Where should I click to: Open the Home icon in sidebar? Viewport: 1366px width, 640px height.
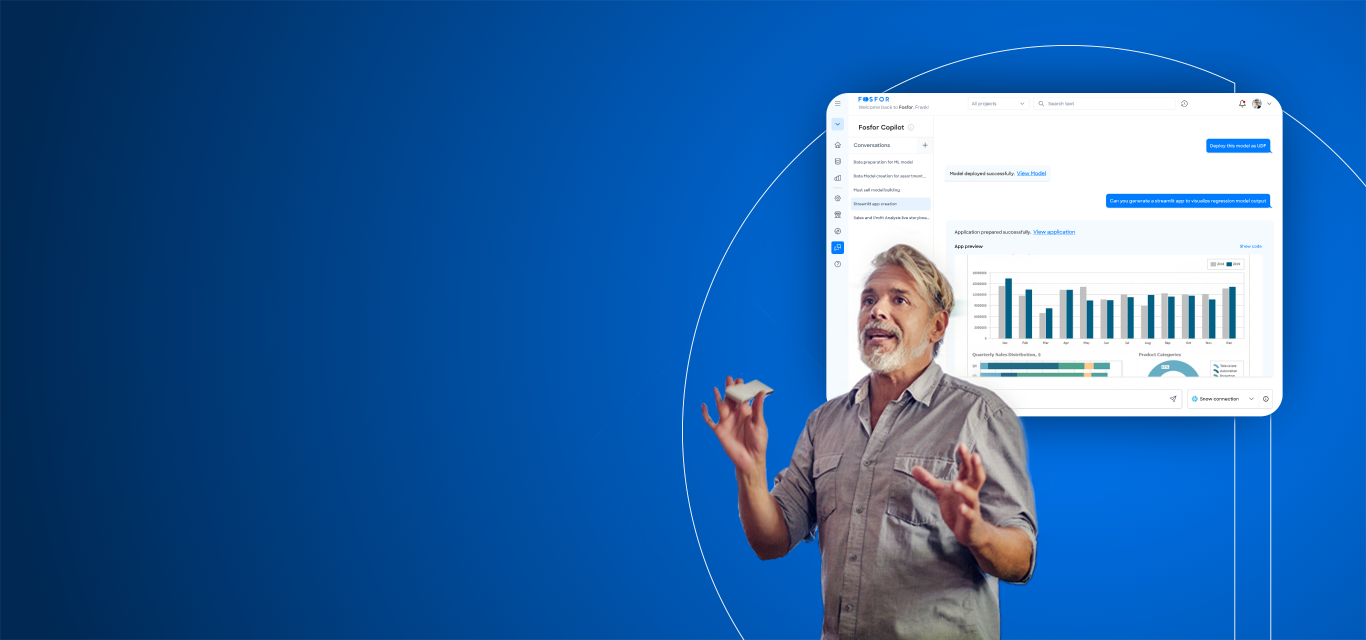[838, 145]
